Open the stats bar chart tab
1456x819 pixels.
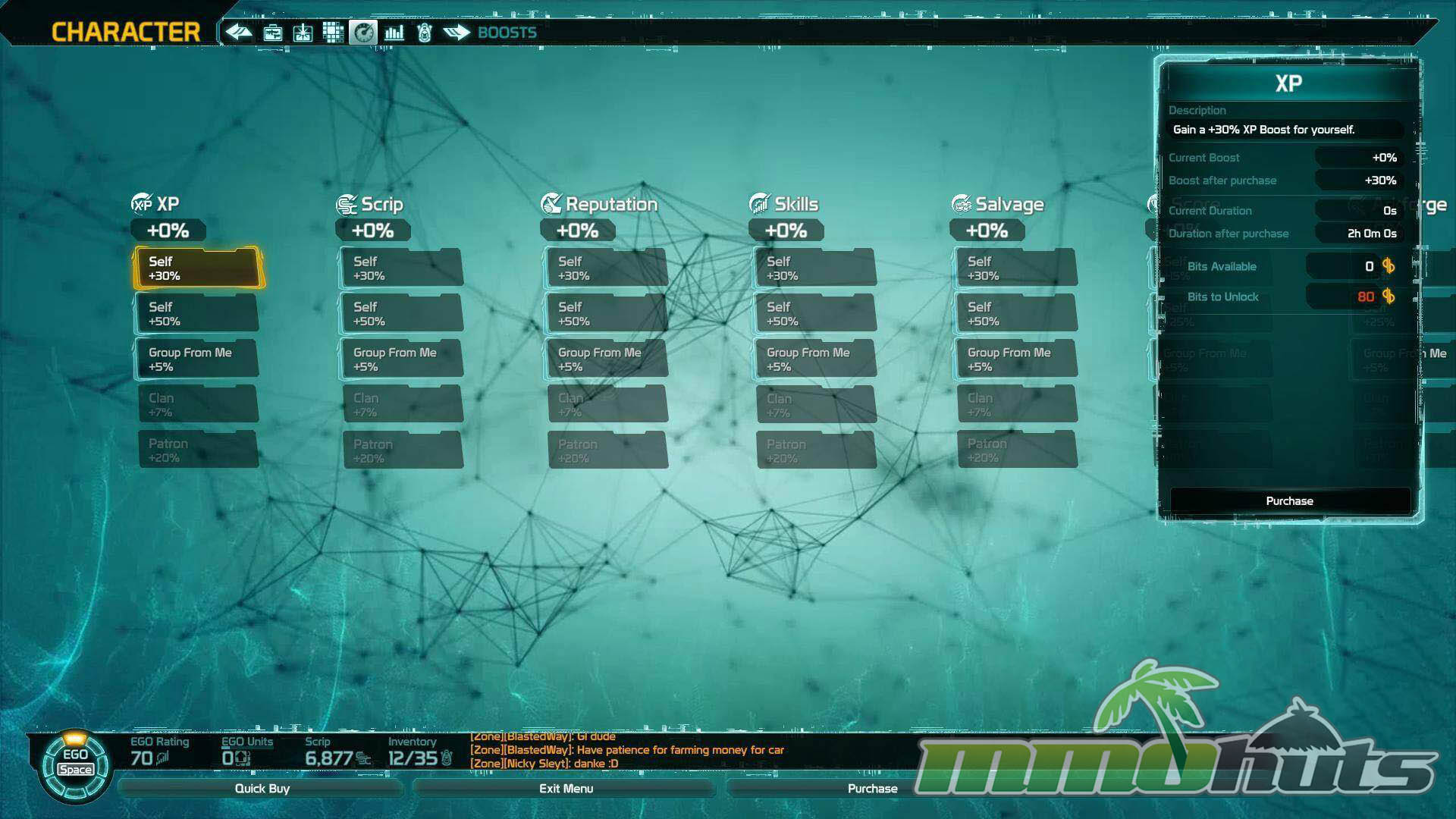(x=394, y=33)
